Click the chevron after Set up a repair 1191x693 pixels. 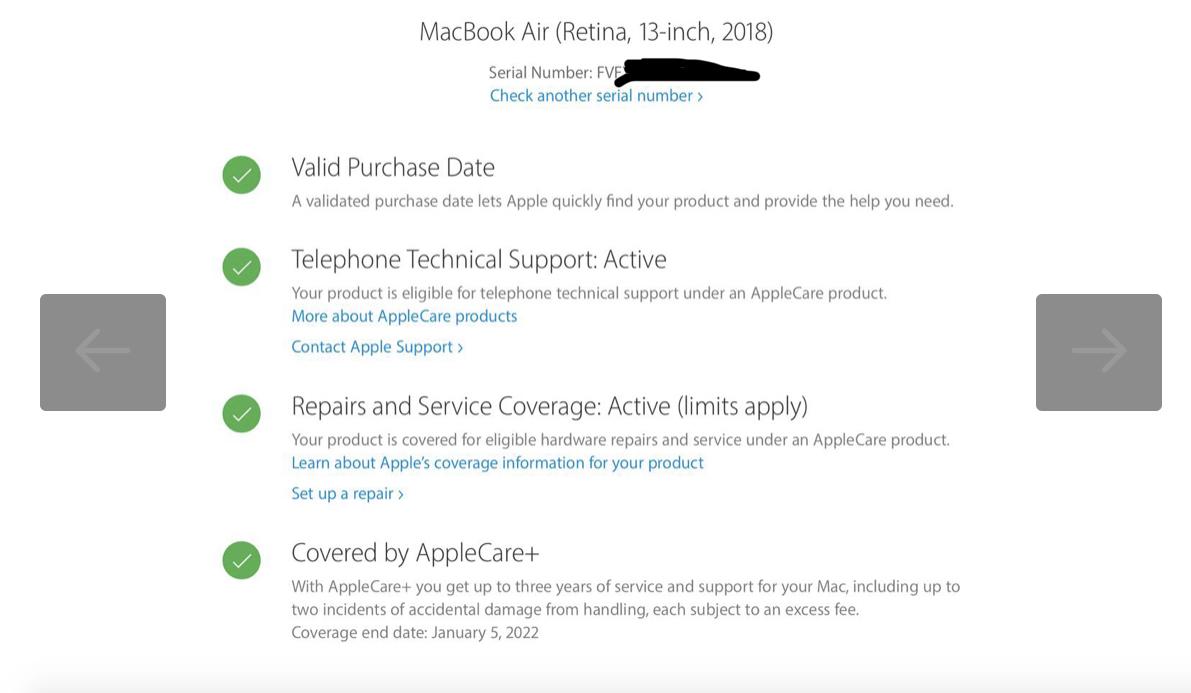[x=401, y=495]
